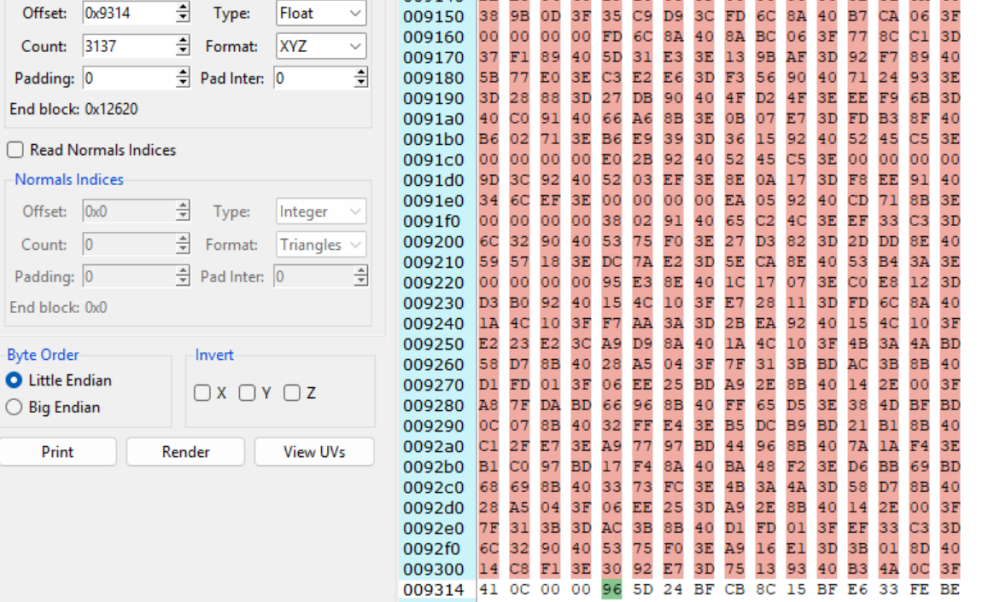Image resolution: width=1000 pixels, height=602 pixels.
Task: Check the Invert Z checkbox
Action: (x=291, y=393)
